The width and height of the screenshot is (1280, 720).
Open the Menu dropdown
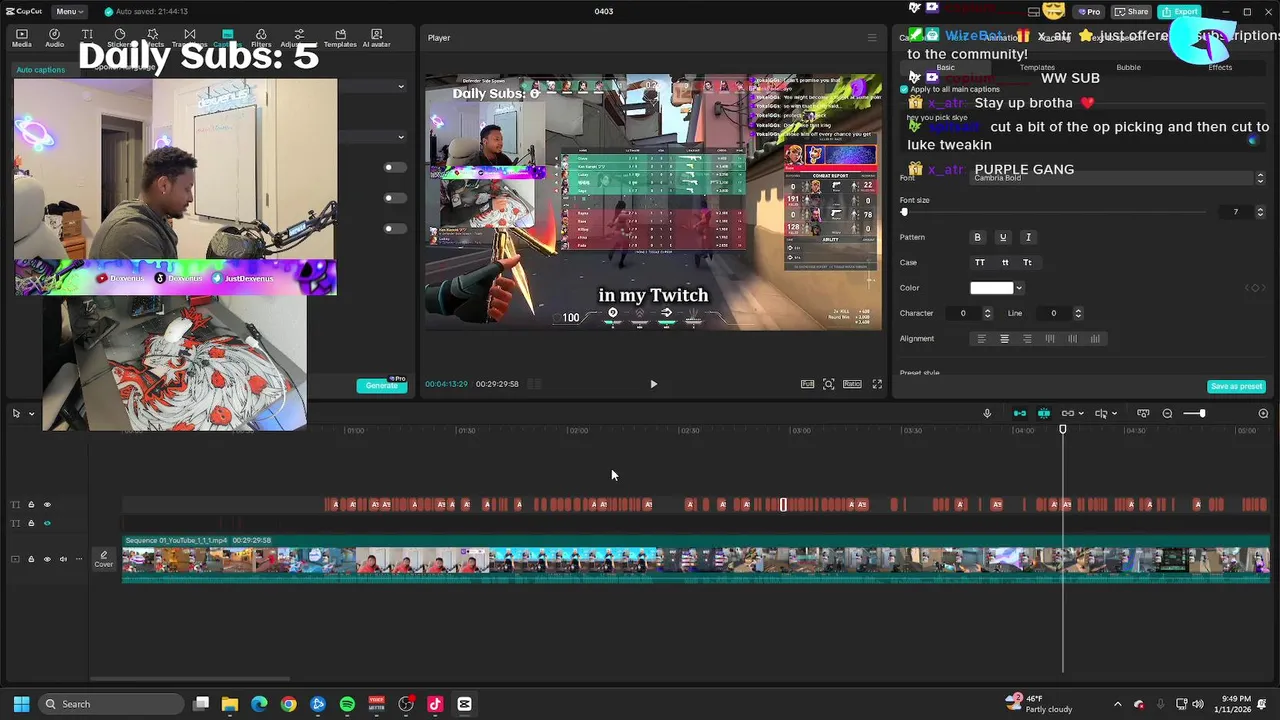coord(68,11)
